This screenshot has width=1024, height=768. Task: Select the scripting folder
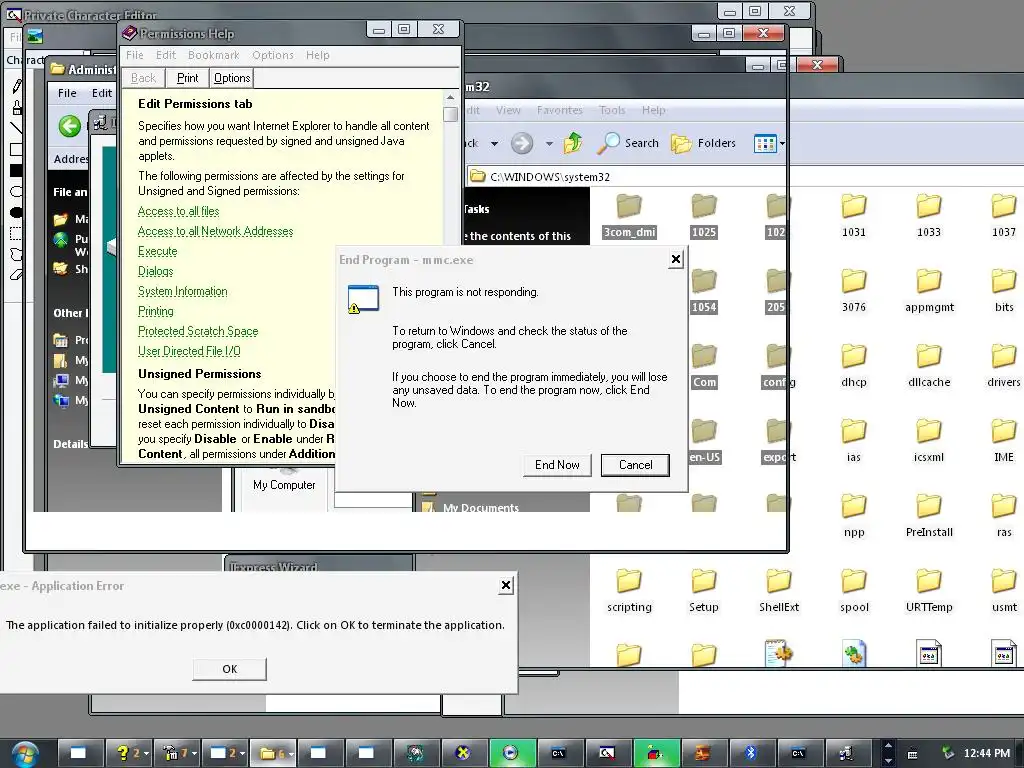point(629,591)
